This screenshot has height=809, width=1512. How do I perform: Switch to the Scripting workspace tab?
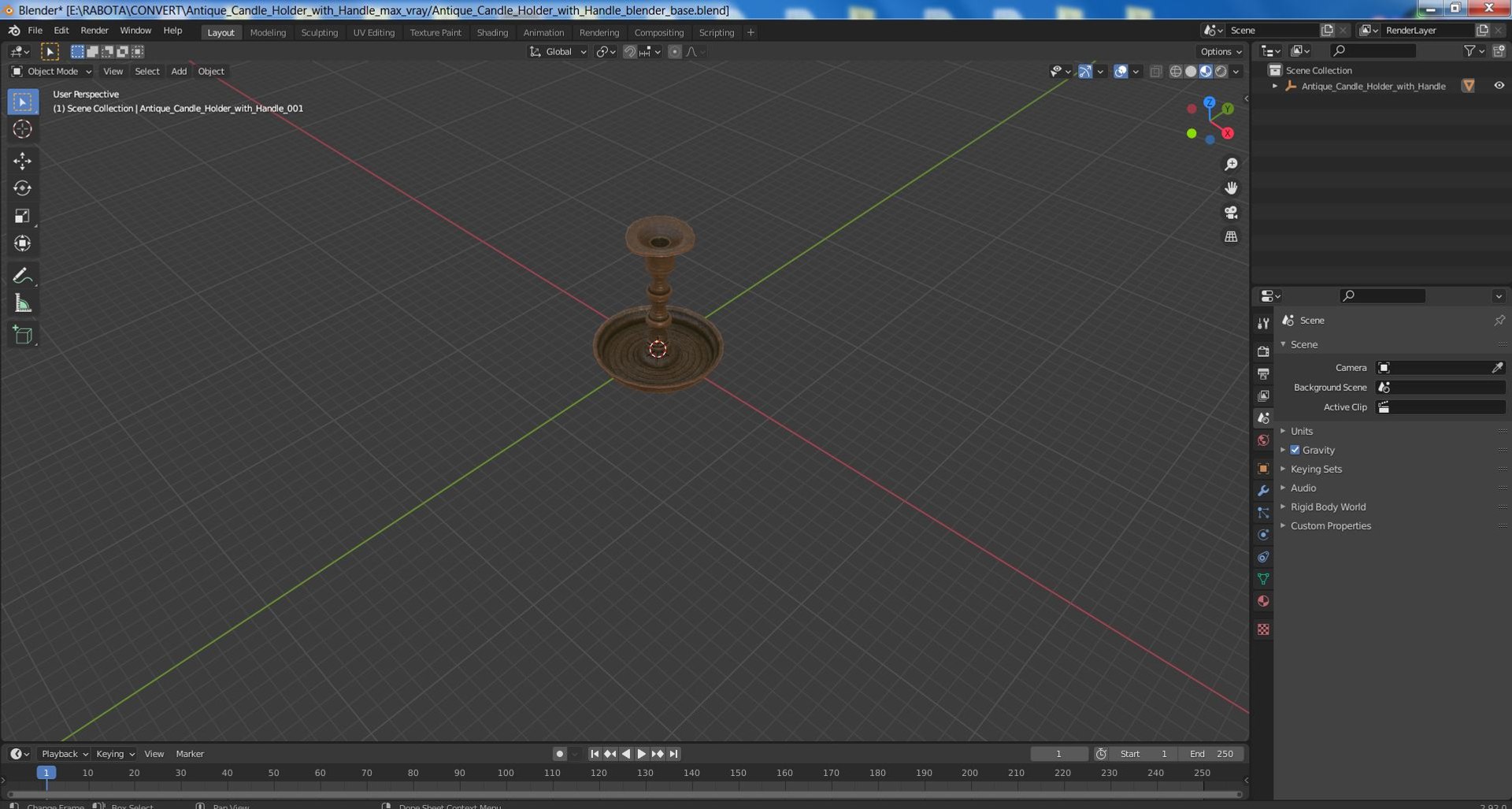(716, 32)
